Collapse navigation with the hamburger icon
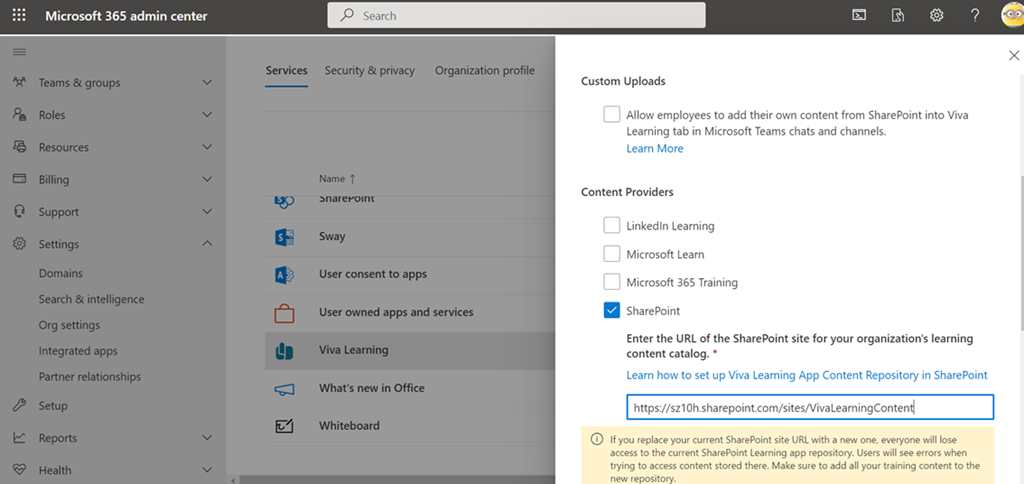Image resolution: width=1024 pixels, height=484 pixels. 19,52
